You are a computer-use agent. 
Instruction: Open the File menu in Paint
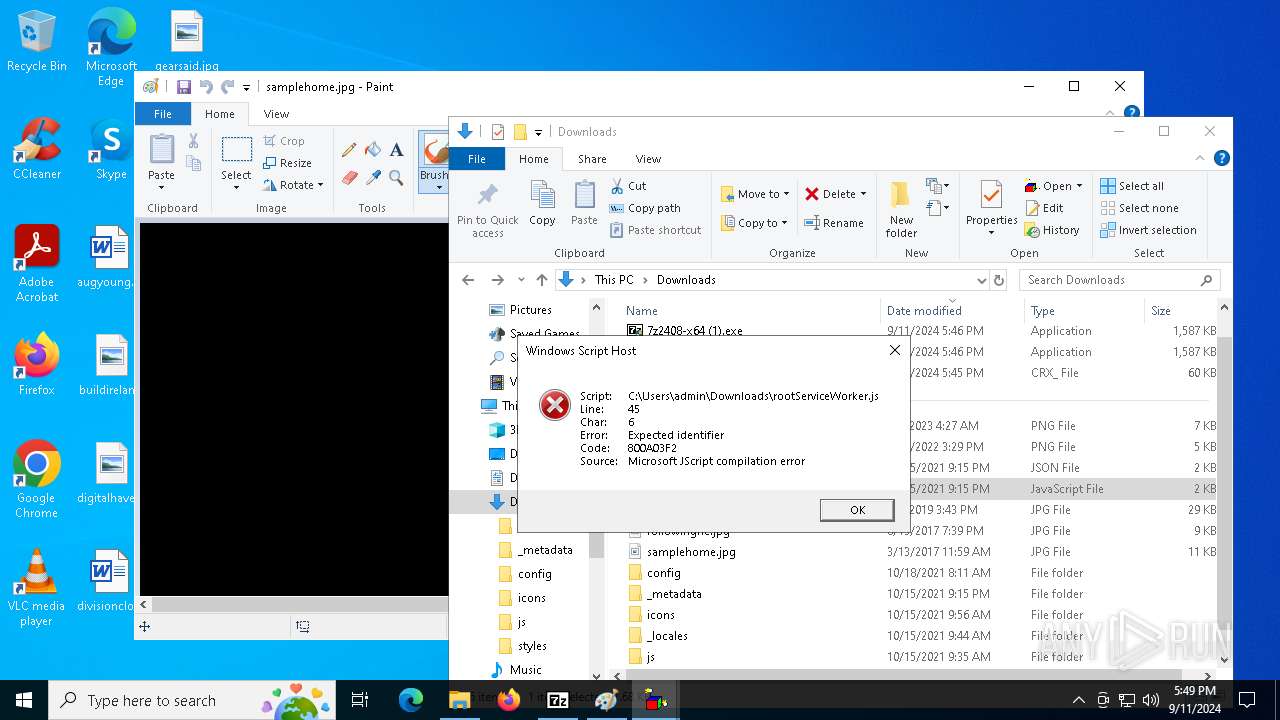(x=162, y=114)
